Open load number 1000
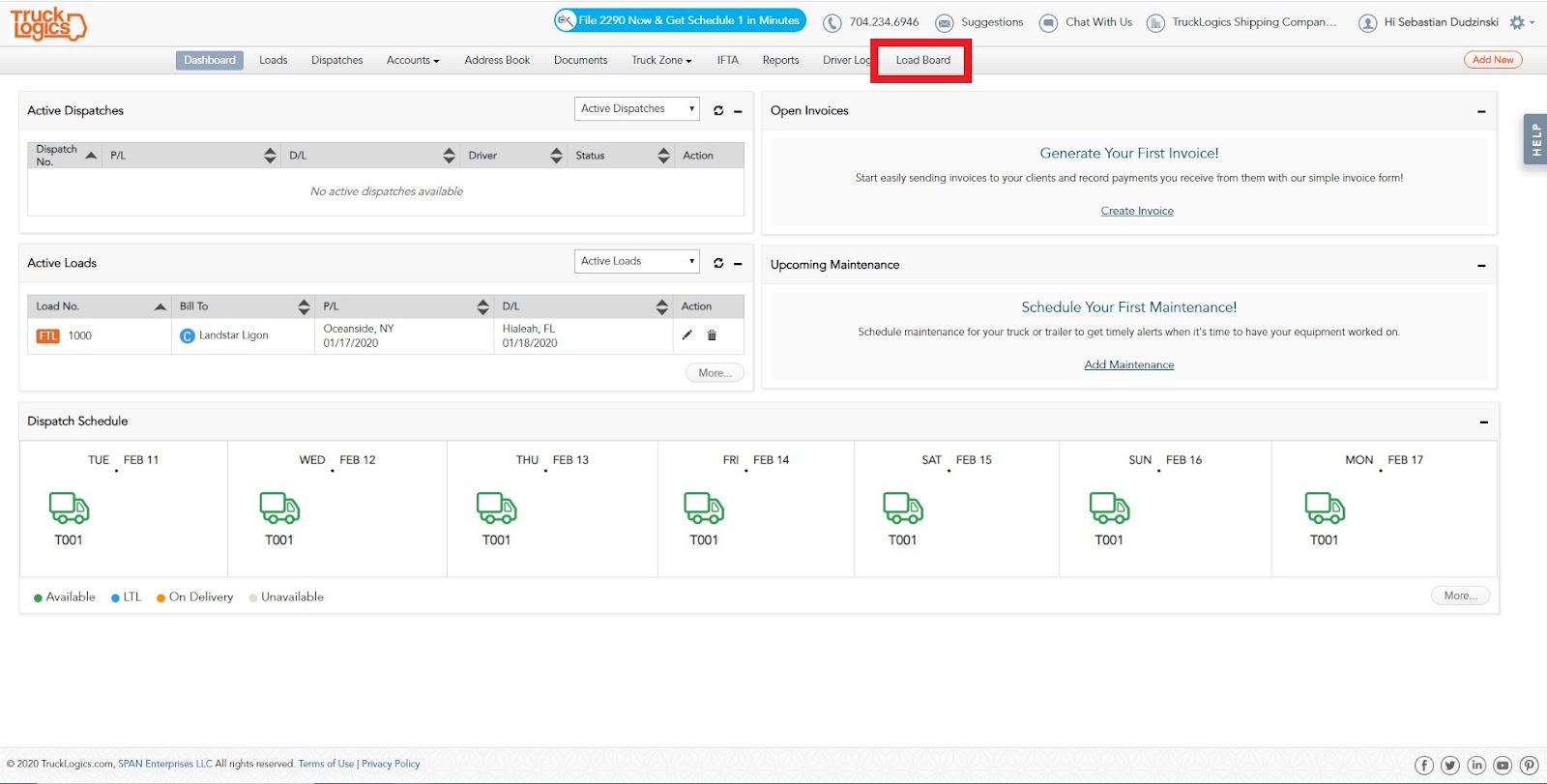Screen dimensions: 1547x784 [80, 335]
